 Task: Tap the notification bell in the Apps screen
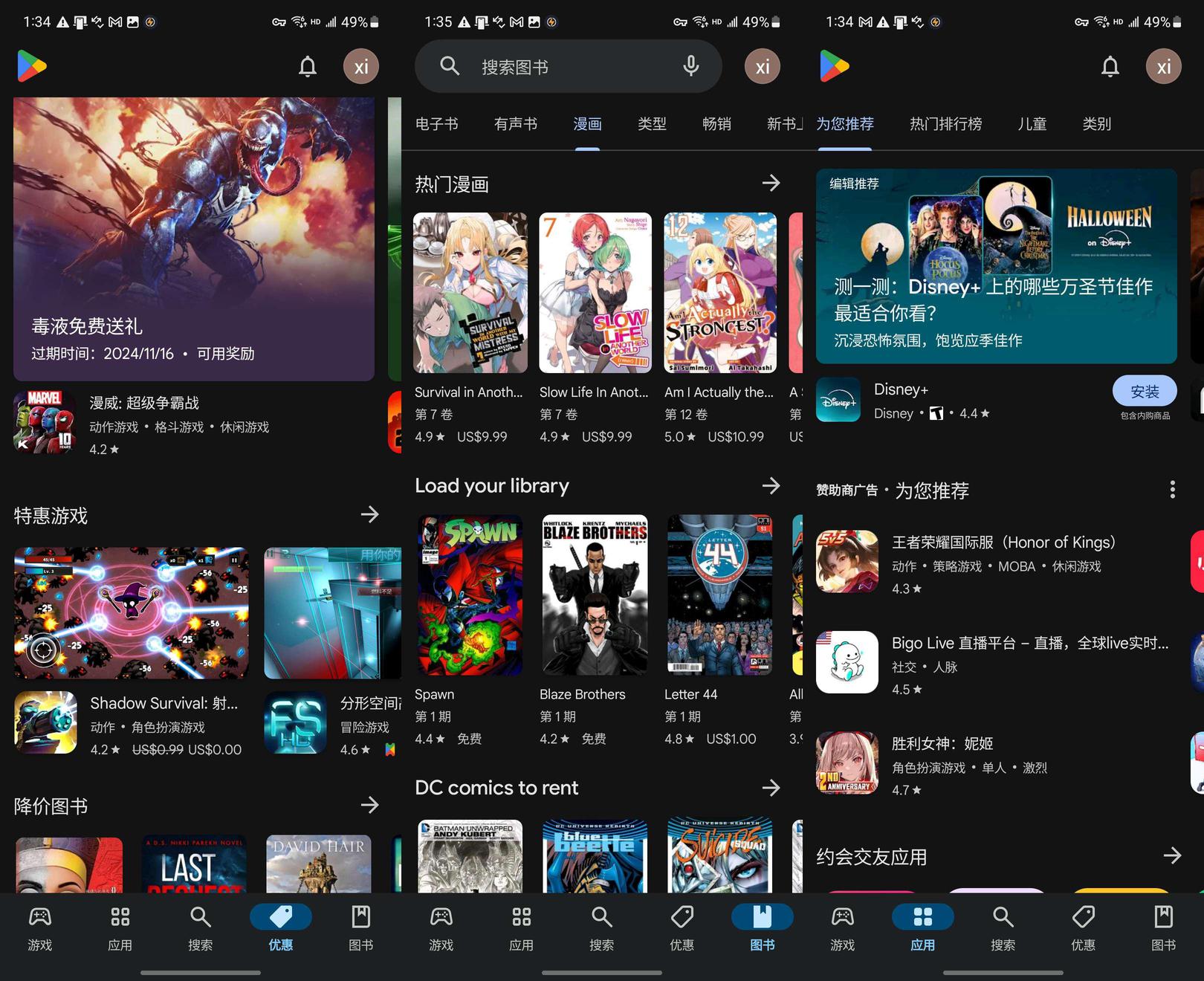tap(1110, 67)
